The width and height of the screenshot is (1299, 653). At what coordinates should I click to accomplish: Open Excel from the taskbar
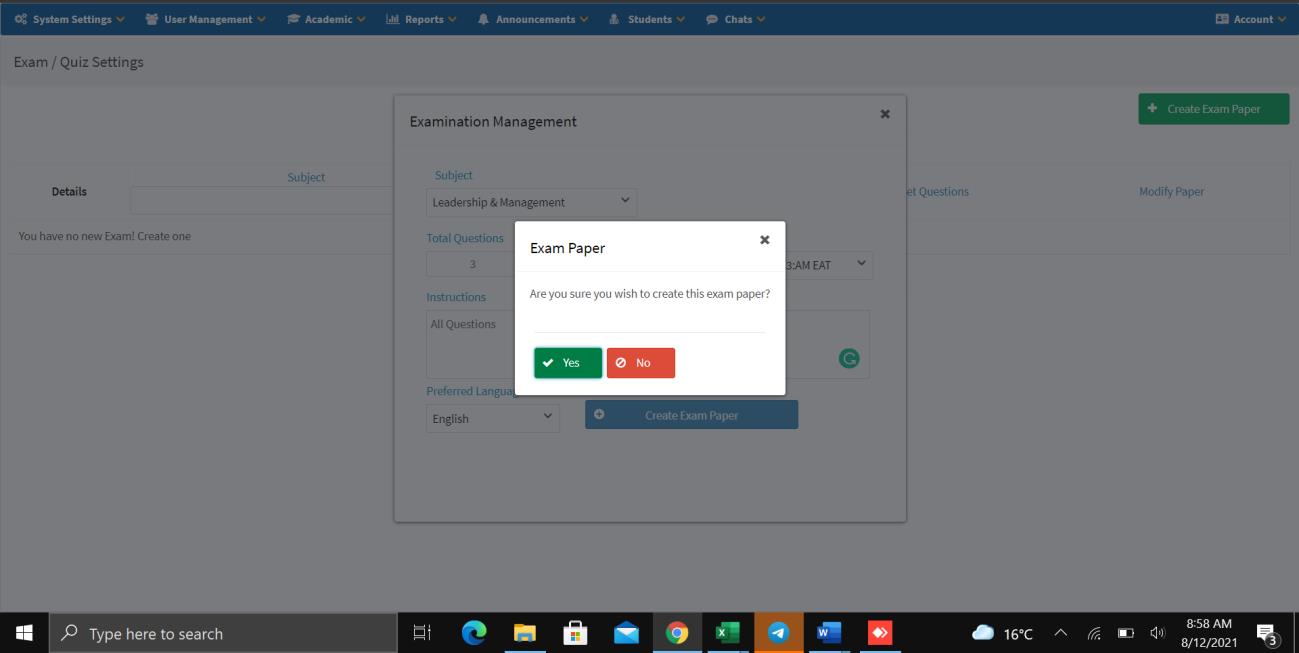(x=728, y=633)
